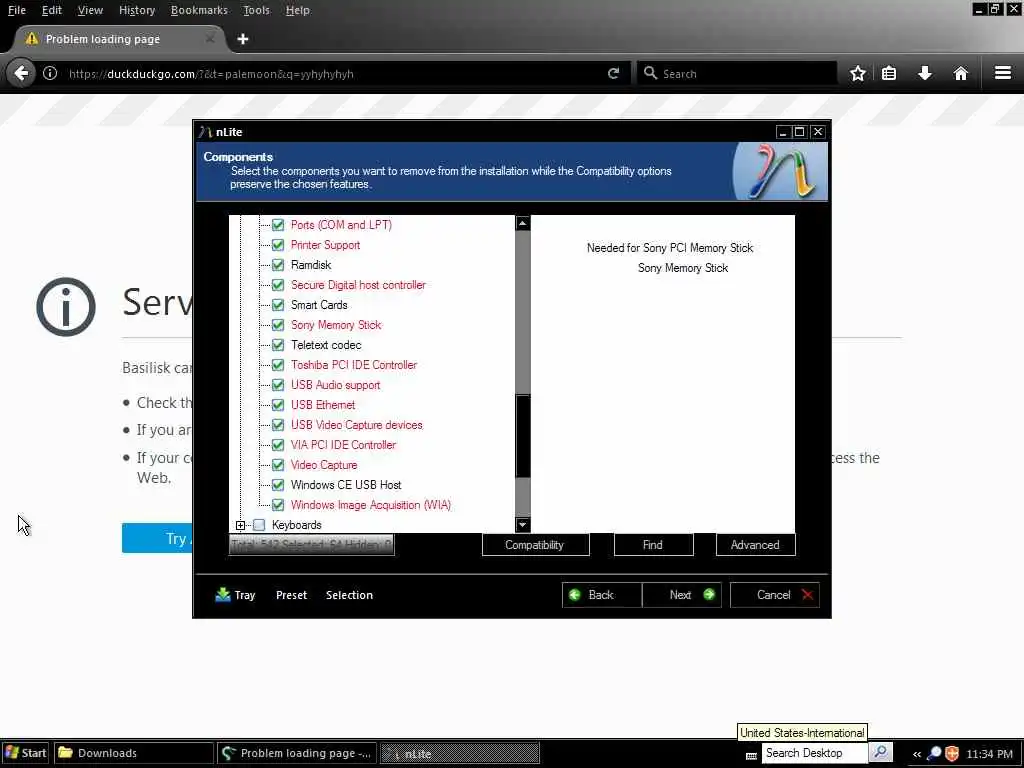Toggle the Video Capture checkbox
The image size is (1024, 768).
coord(278,465)
